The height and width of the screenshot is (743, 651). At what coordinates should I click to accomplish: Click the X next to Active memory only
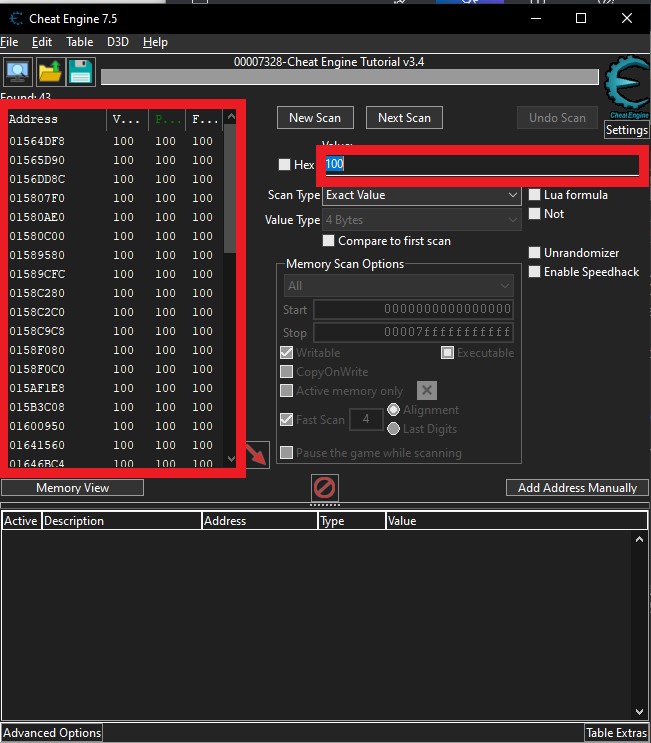[426, 391]
